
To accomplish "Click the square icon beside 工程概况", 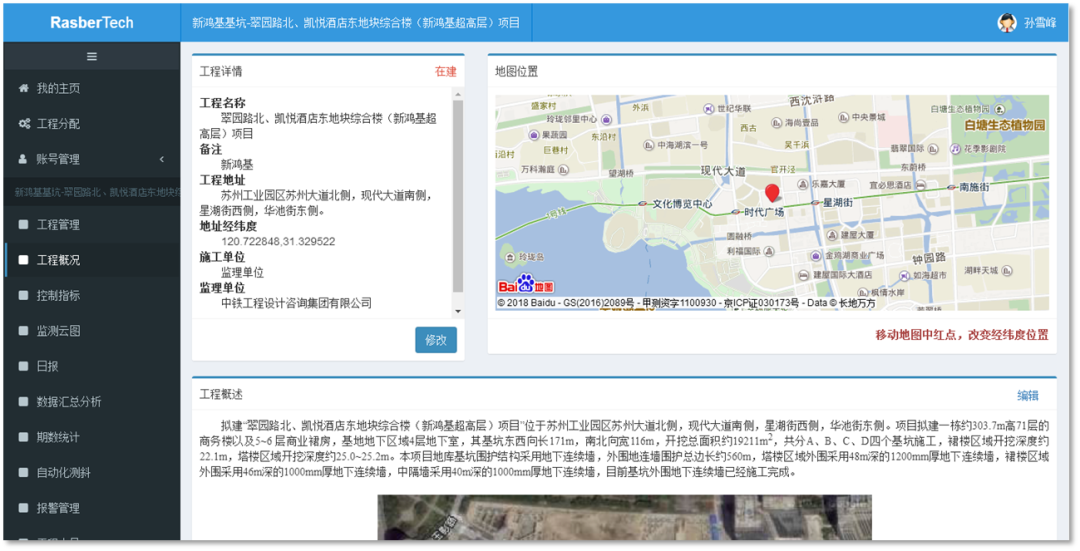I will click(x=23, y=260).
